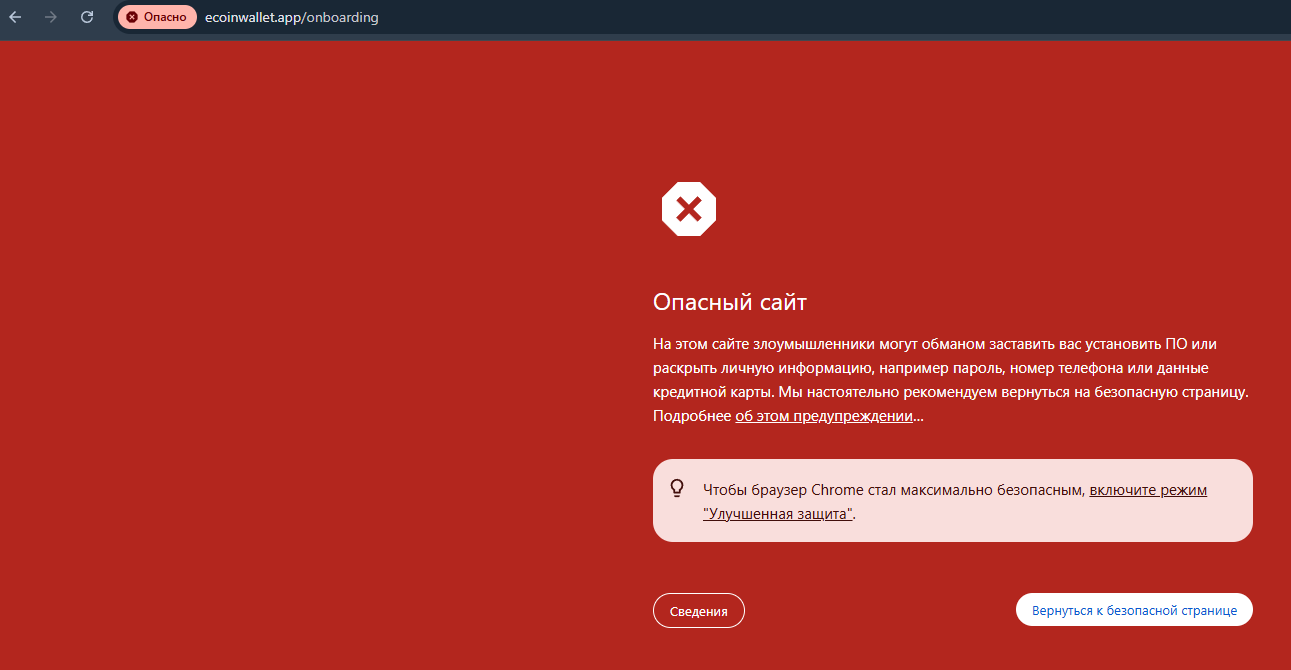This screenshot has width=1291, height=670.
Task: Click the red X icon in the Опасно chip
Action: (132, 17)
